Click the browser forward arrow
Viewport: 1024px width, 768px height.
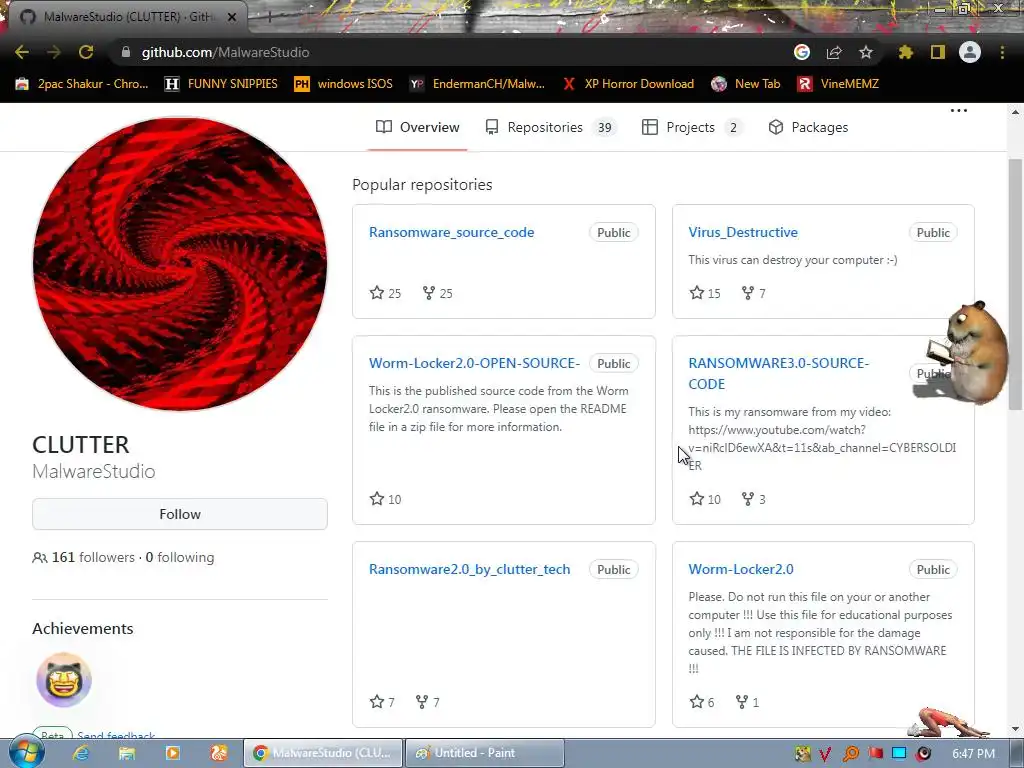(x=54, y=52)
